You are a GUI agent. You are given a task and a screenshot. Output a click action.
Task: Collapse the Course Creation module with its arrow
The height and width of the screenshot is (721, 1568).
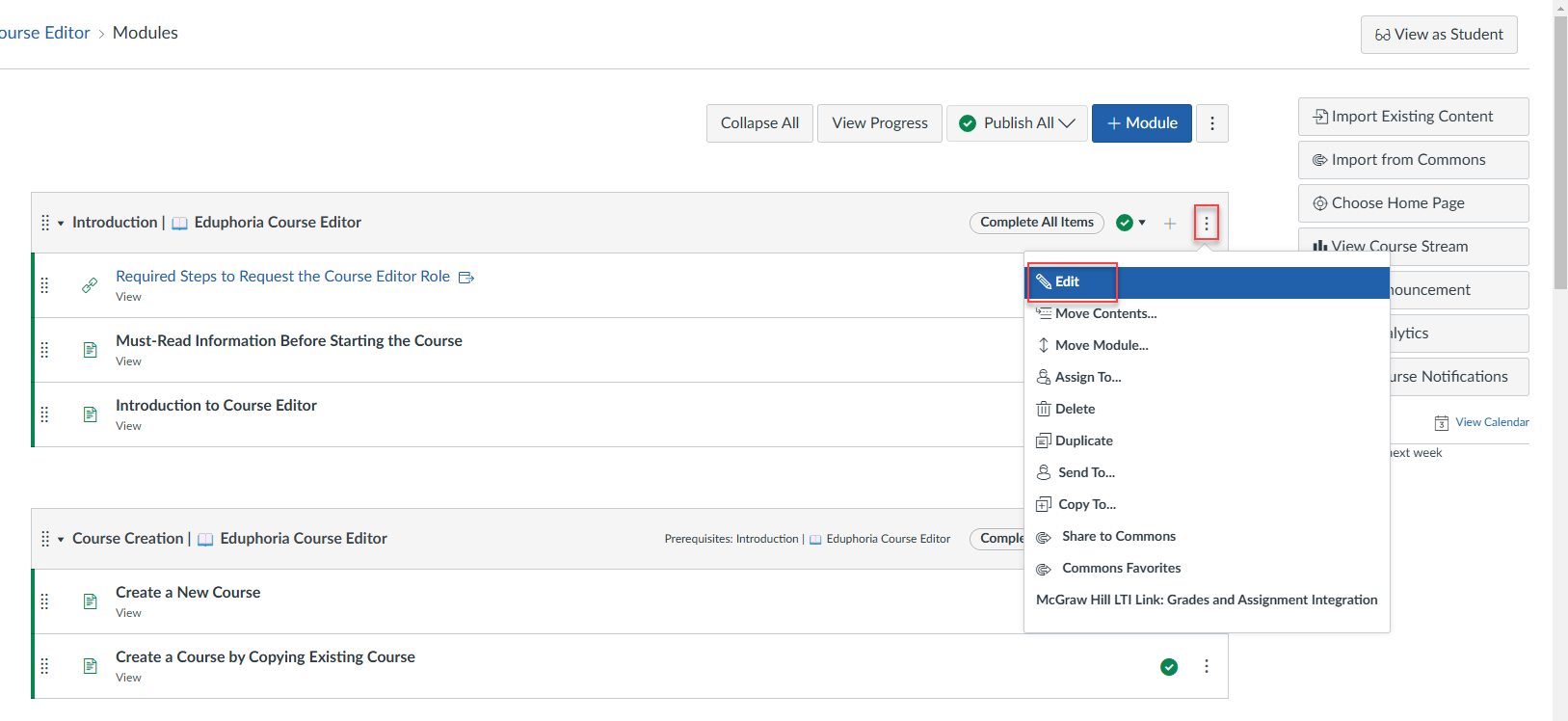click(61, 540)
